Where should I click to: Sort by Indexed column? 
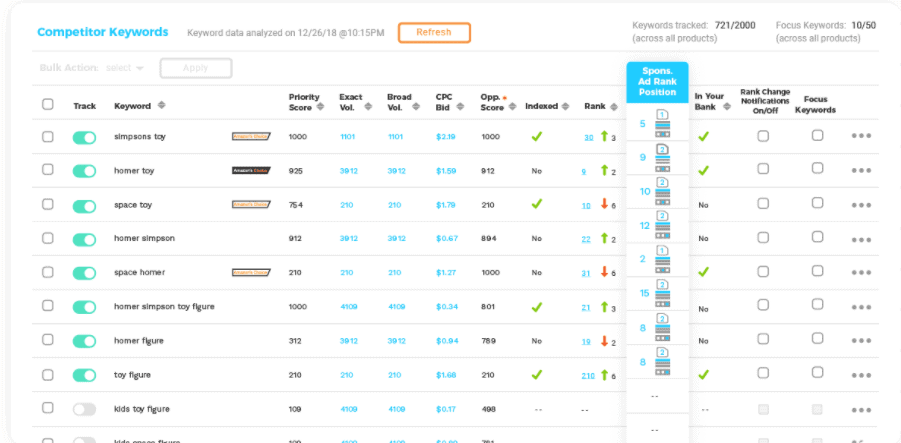pyautogui.click(x=565, y=106)
